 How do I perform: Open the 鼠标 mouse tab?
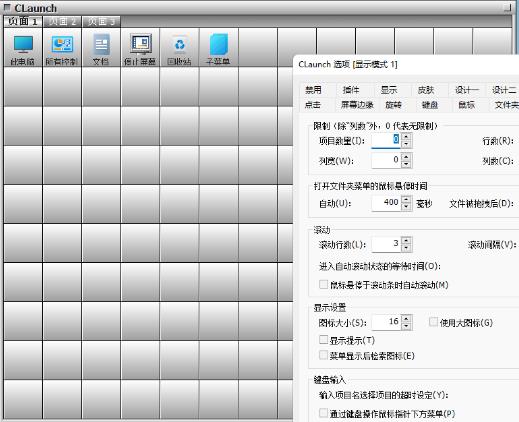pyautogui.click(x=466, y=105)
